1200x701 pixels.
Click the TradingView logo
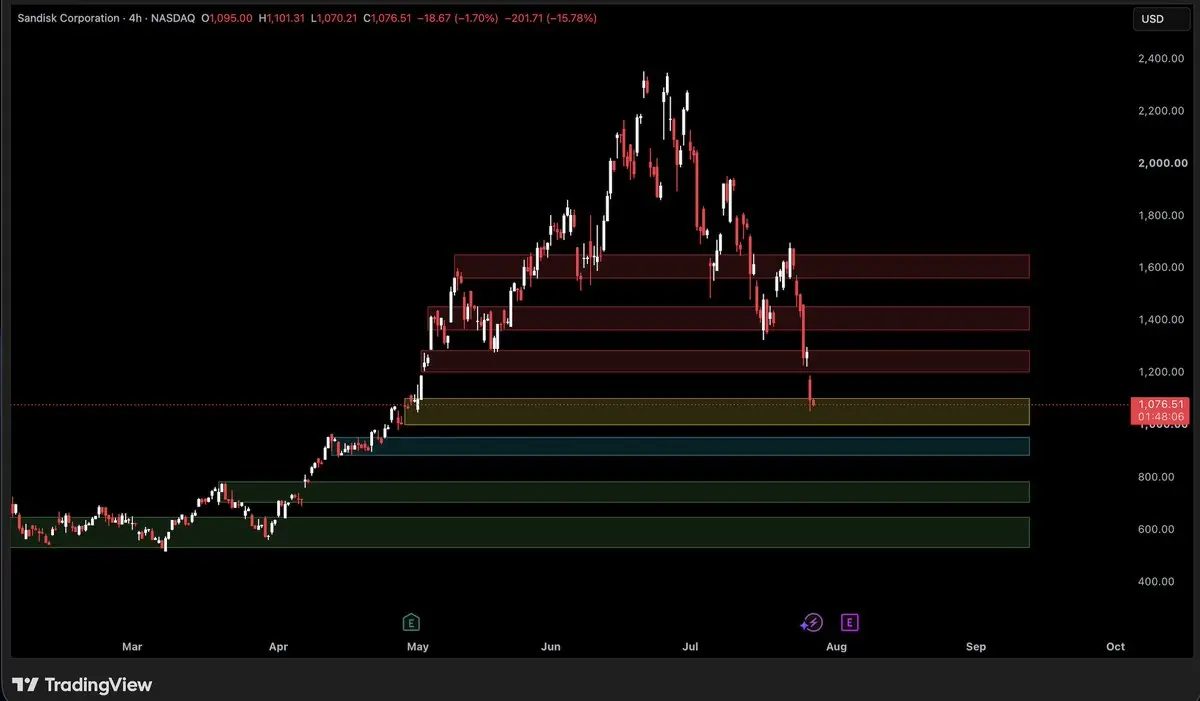82,685
